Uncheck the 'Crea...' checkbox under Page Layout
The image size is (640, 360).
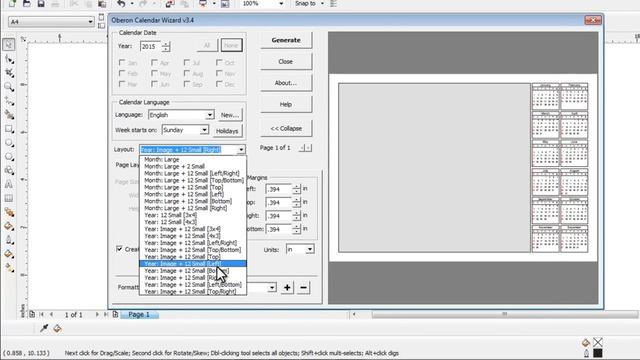119,249
